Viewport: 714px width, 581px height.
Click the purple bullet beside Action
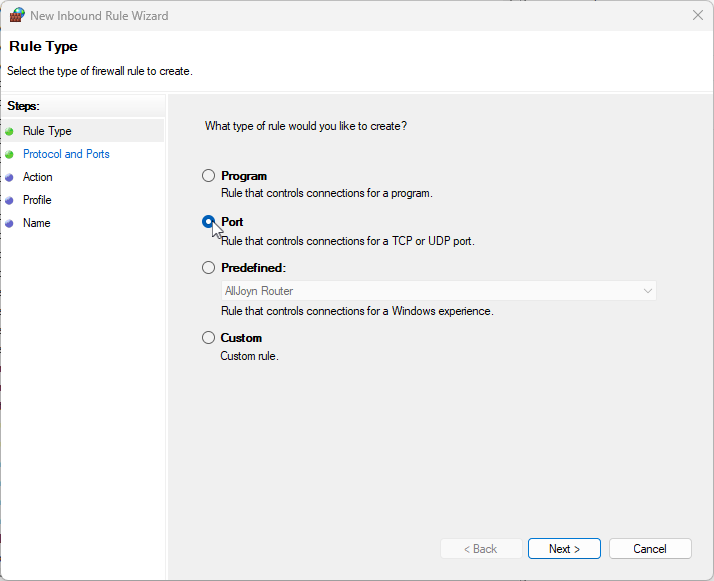[x=10, y=178]
